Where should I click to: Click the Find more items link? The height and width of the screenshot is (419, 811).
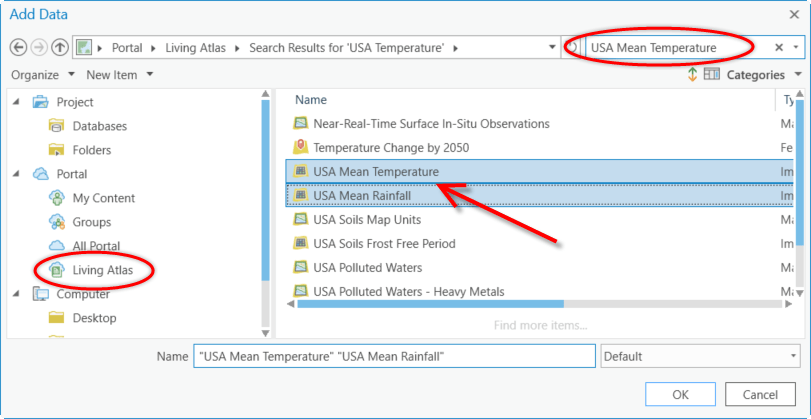click(x=540, y=325)
